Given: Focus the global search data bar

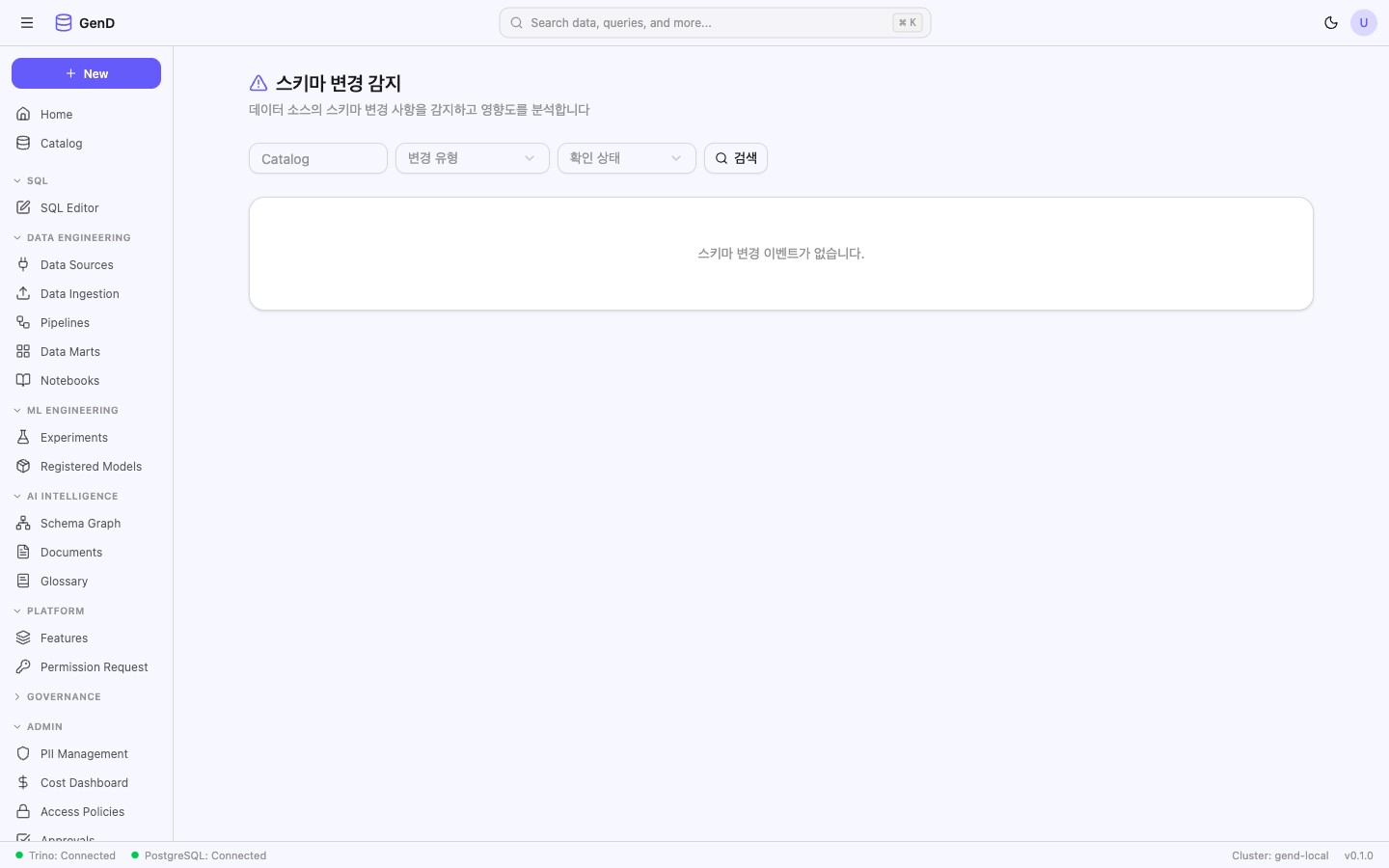Looking at the screenshot, I should [714, 23].
